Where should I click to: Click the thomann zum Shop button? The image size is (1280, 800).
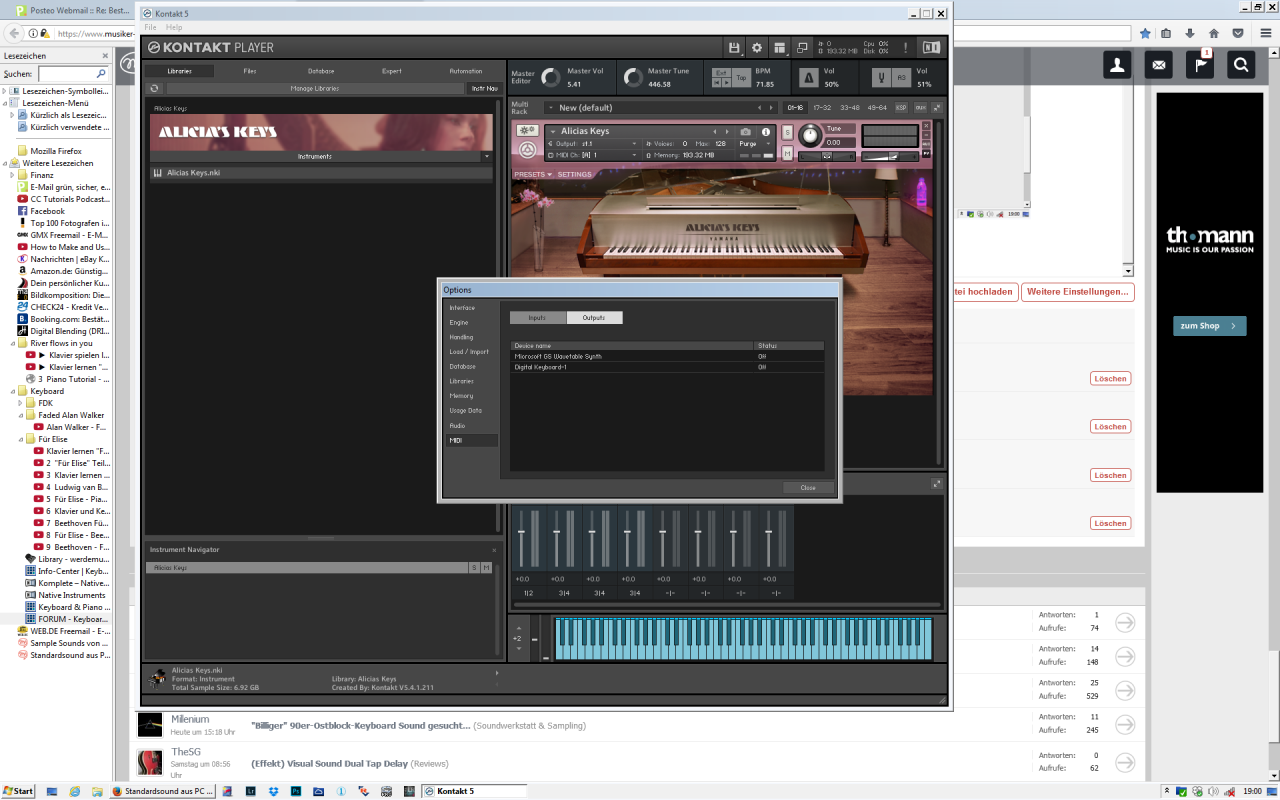1209,326
